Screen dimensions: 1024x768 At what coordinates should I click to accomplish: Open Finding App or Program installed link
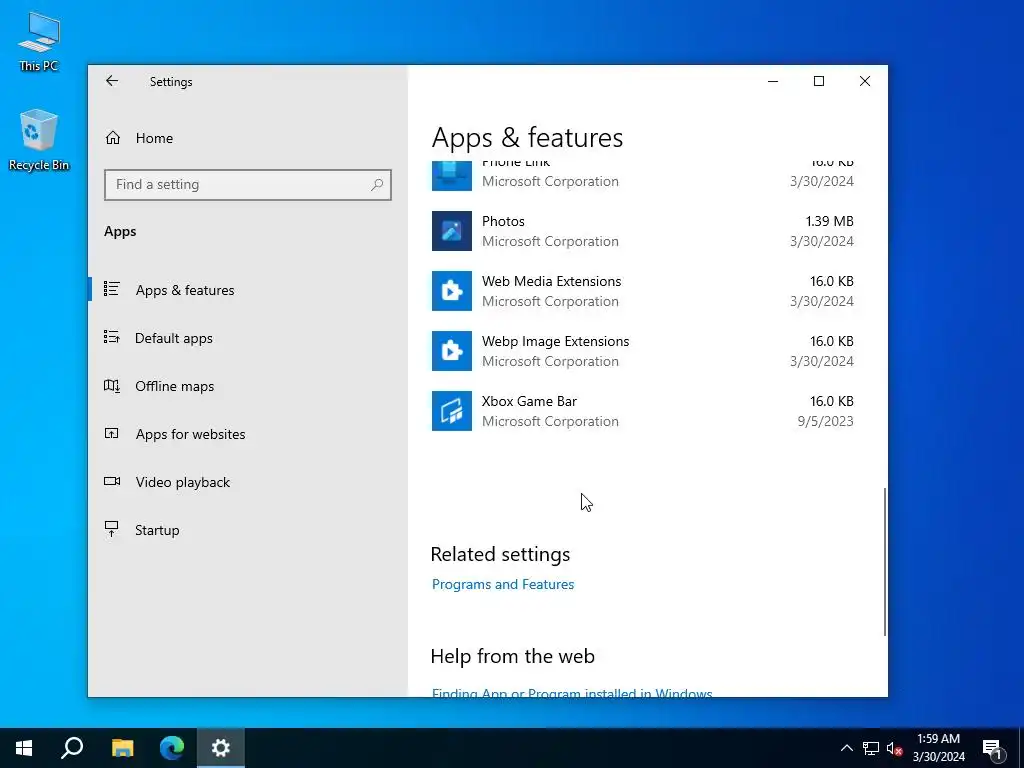(x=572, y=692)
